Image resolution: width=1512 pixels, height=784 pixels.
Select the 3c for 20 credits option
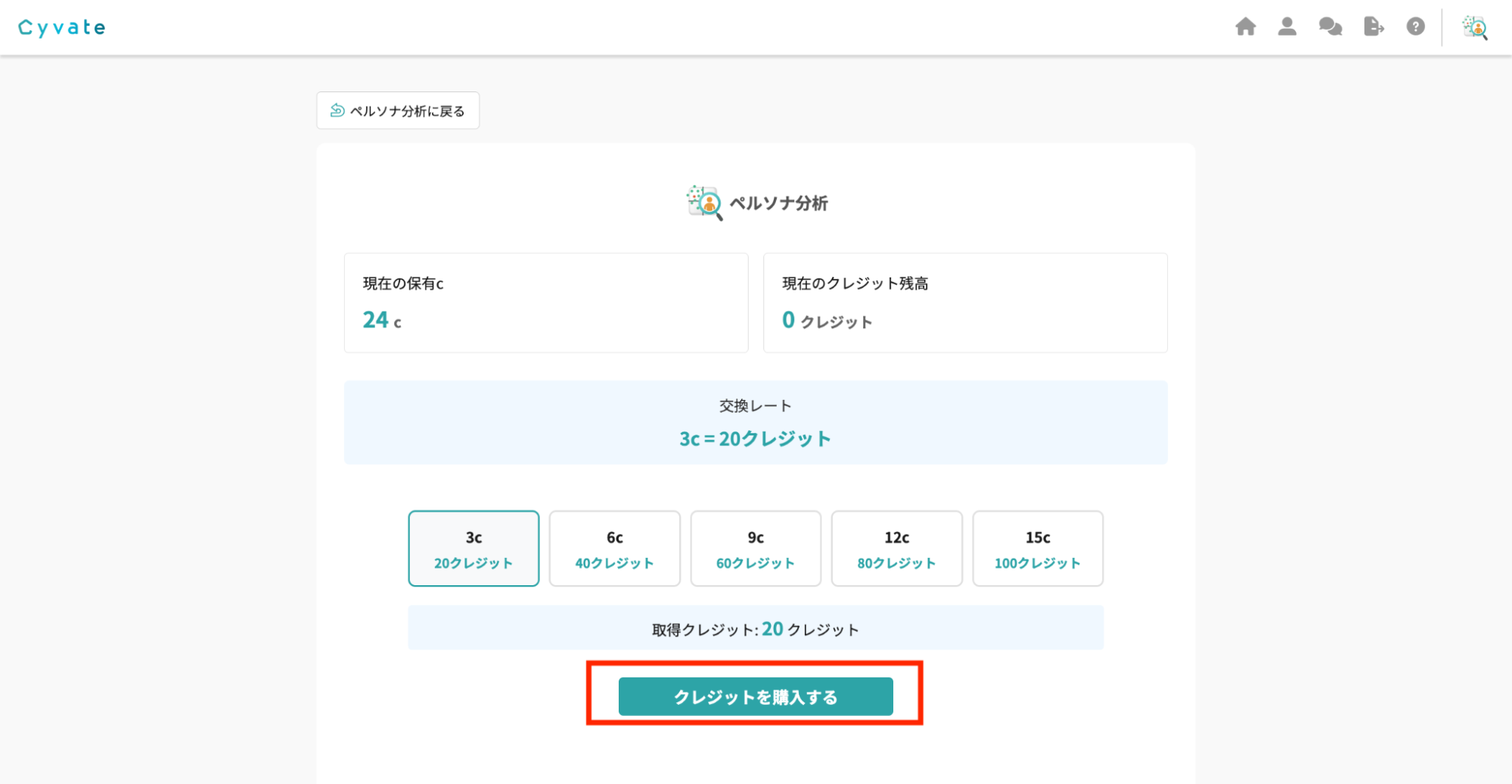473,549
